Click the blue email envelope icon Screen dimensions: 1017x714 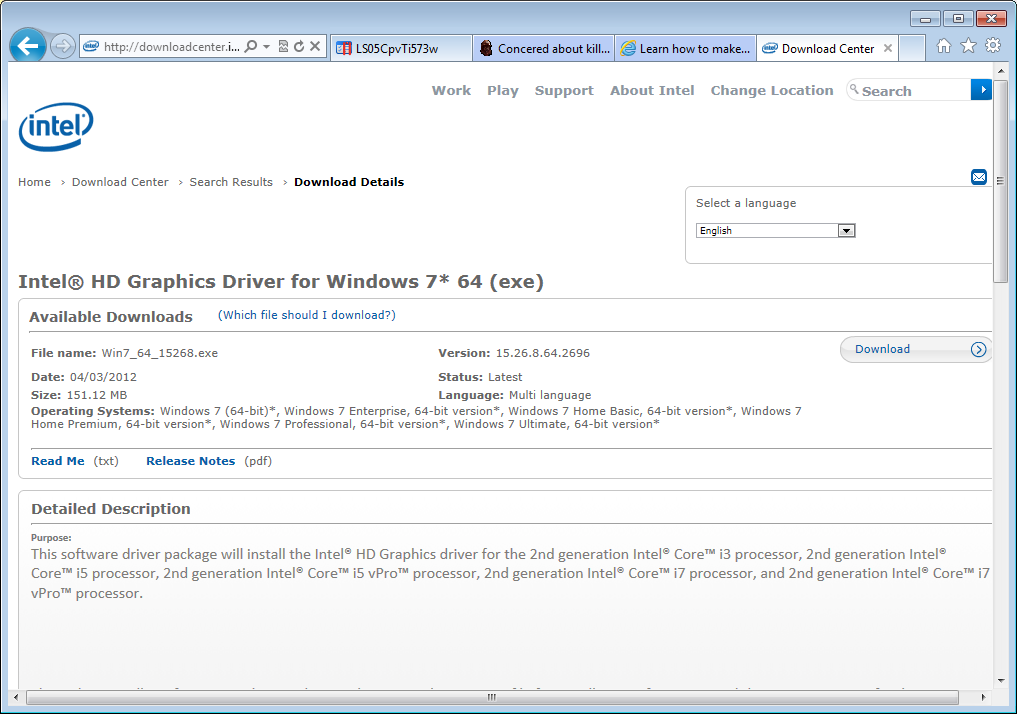979,177
